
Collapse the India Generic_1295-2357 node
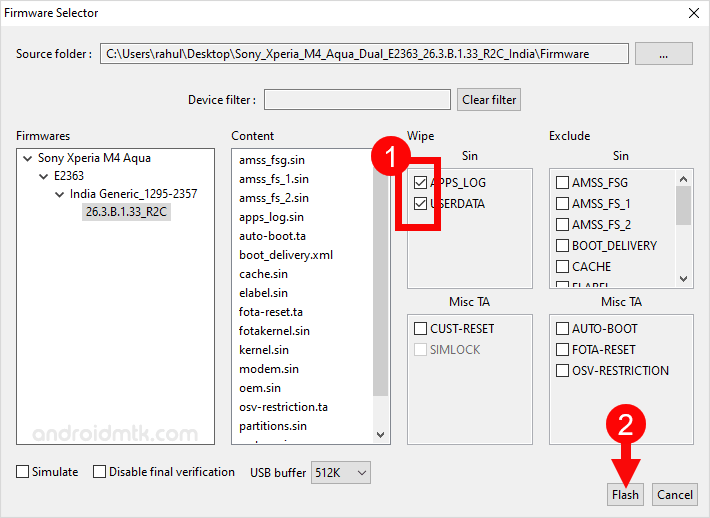59,195
